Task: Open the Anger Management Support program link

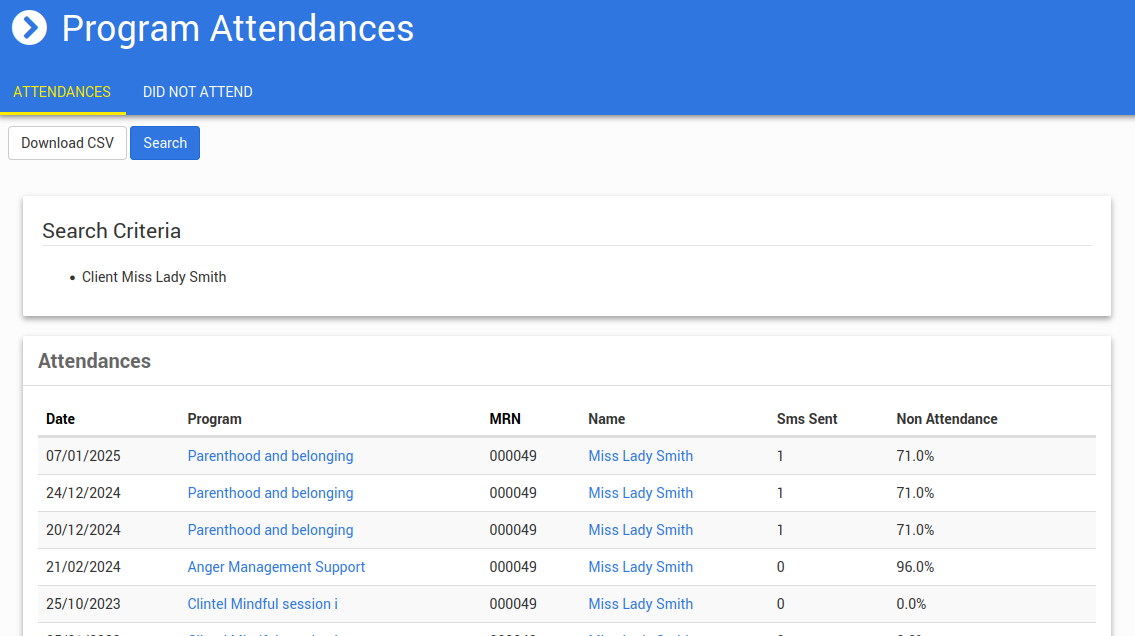Action: pos(276,567)
